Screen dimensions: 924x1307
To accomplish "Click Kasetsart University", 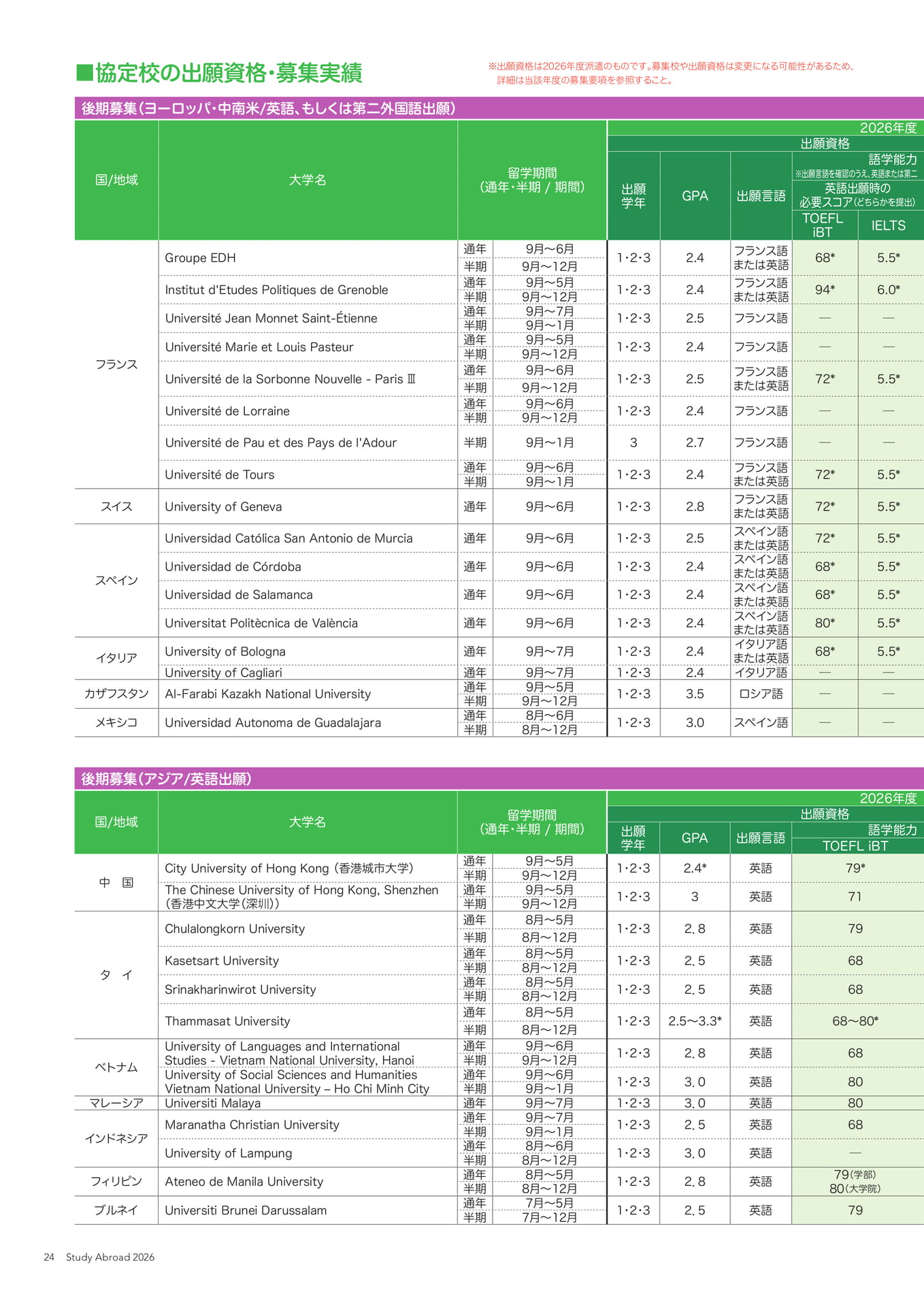I will tap(222, 961).
